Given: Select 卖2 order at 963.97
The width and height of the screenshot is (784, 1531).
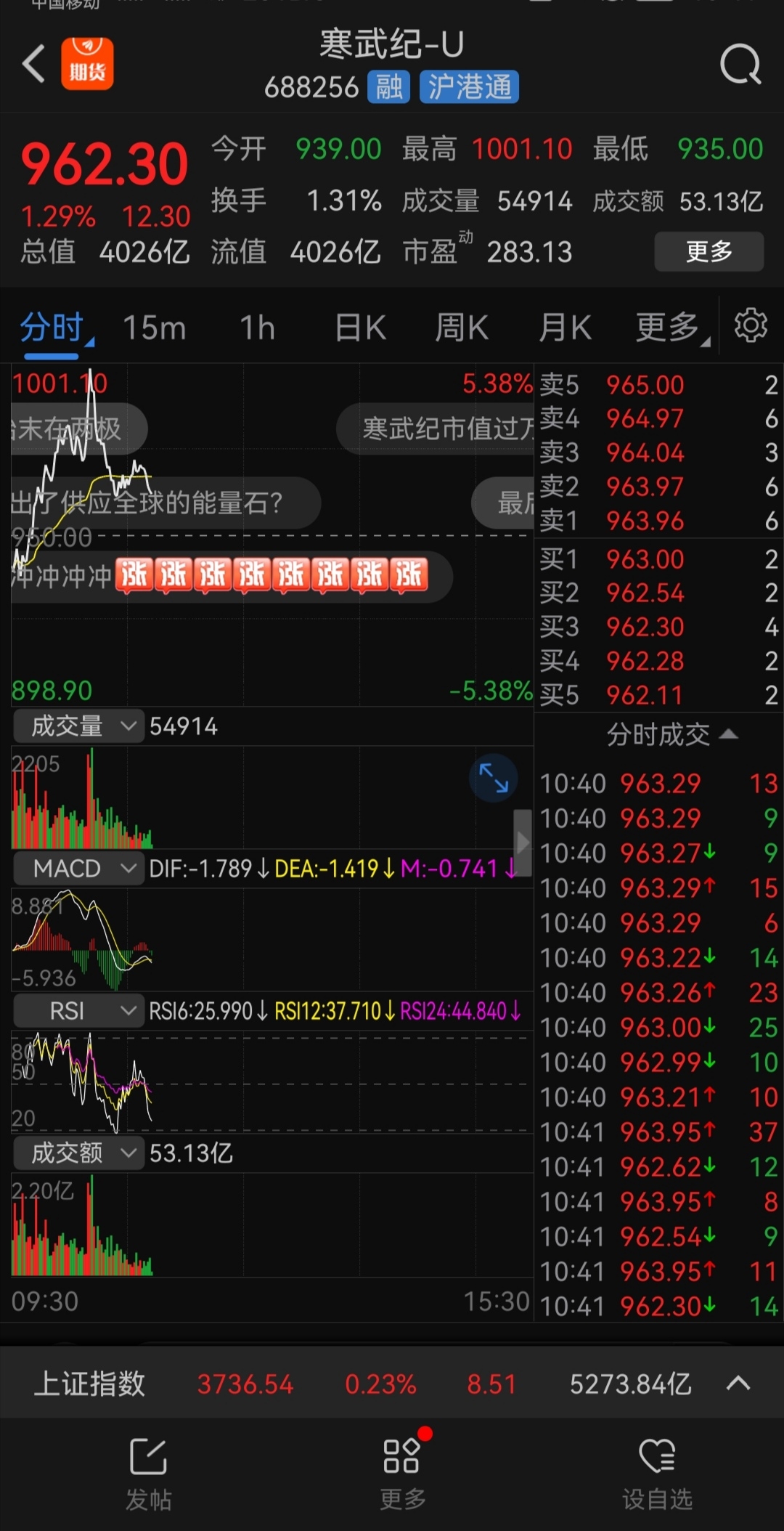Looking at the screenshot, I should tap(658, 487).
